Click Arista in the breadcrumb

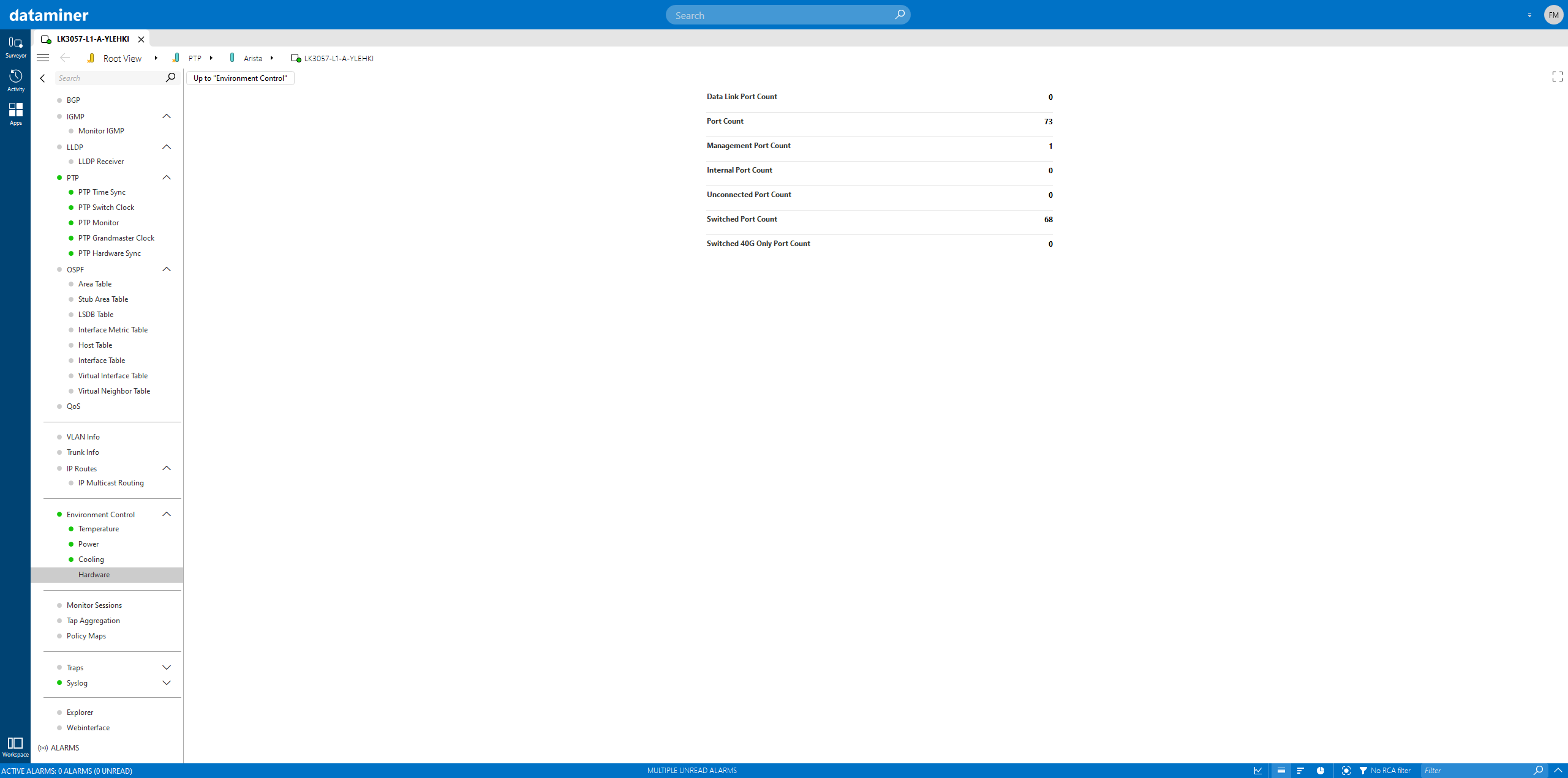pyautogui.click(x=253, y=58)
